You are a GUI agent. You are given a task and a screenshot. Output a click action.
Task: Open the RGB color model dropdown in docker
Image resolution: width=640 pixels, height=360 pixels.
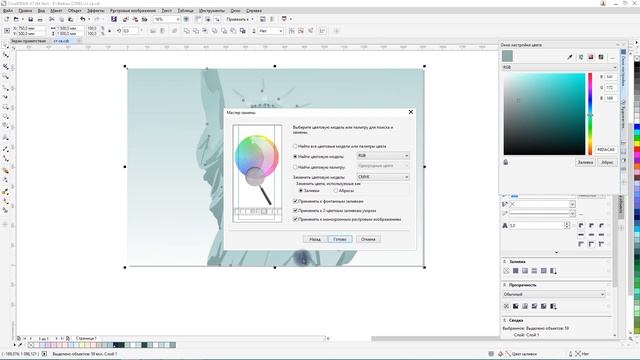559,67
